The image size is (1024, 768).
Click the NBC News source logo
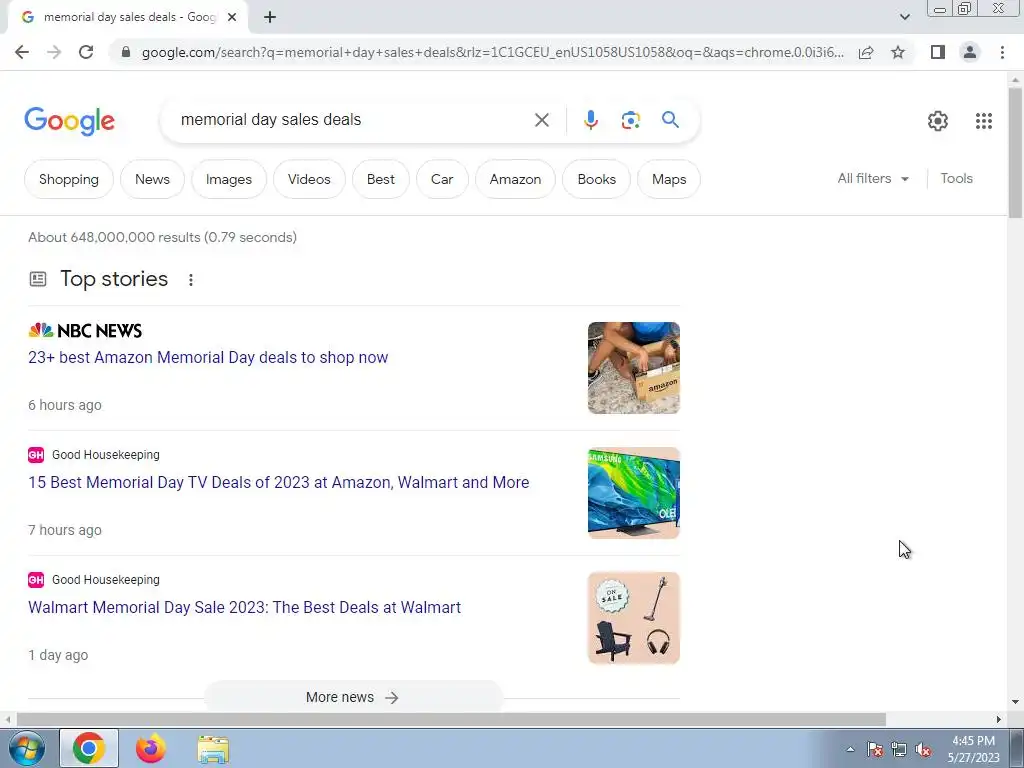click(85, 330)
